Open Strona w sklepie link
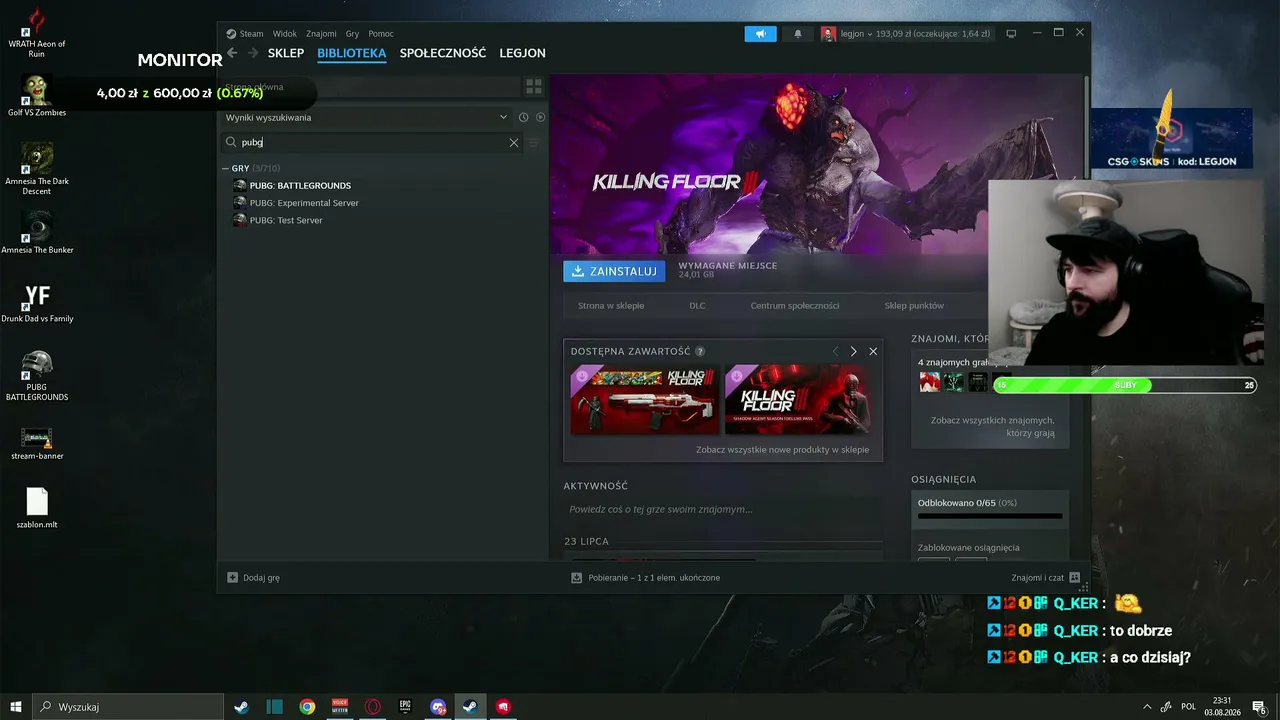Image resolution: width=1280 pixels, height=720 pixels. pos(611,306)
